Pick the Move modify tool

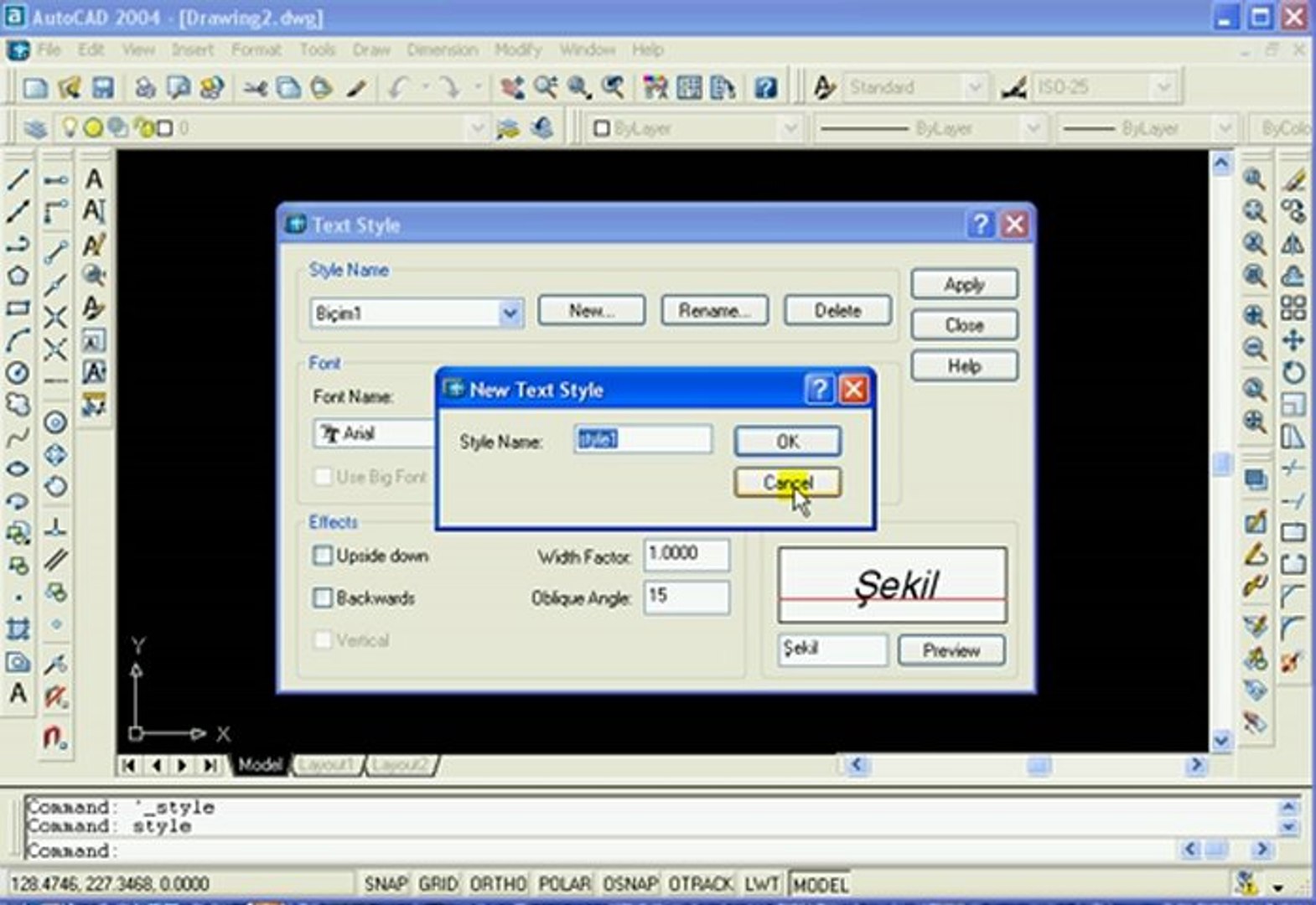(1293, 340)
